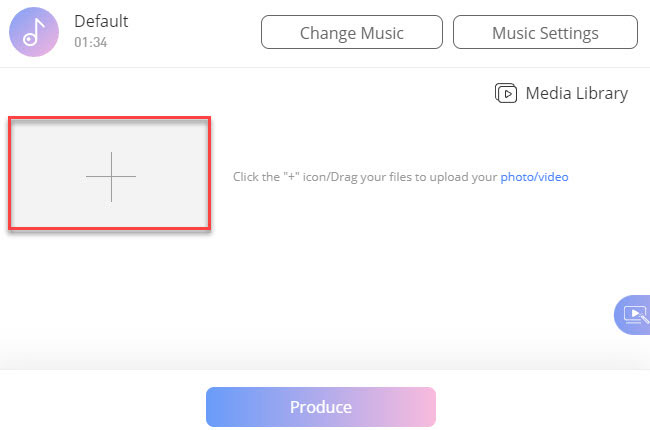
Task: Open the Media Library play-stack icon
Action: (506, 93)
